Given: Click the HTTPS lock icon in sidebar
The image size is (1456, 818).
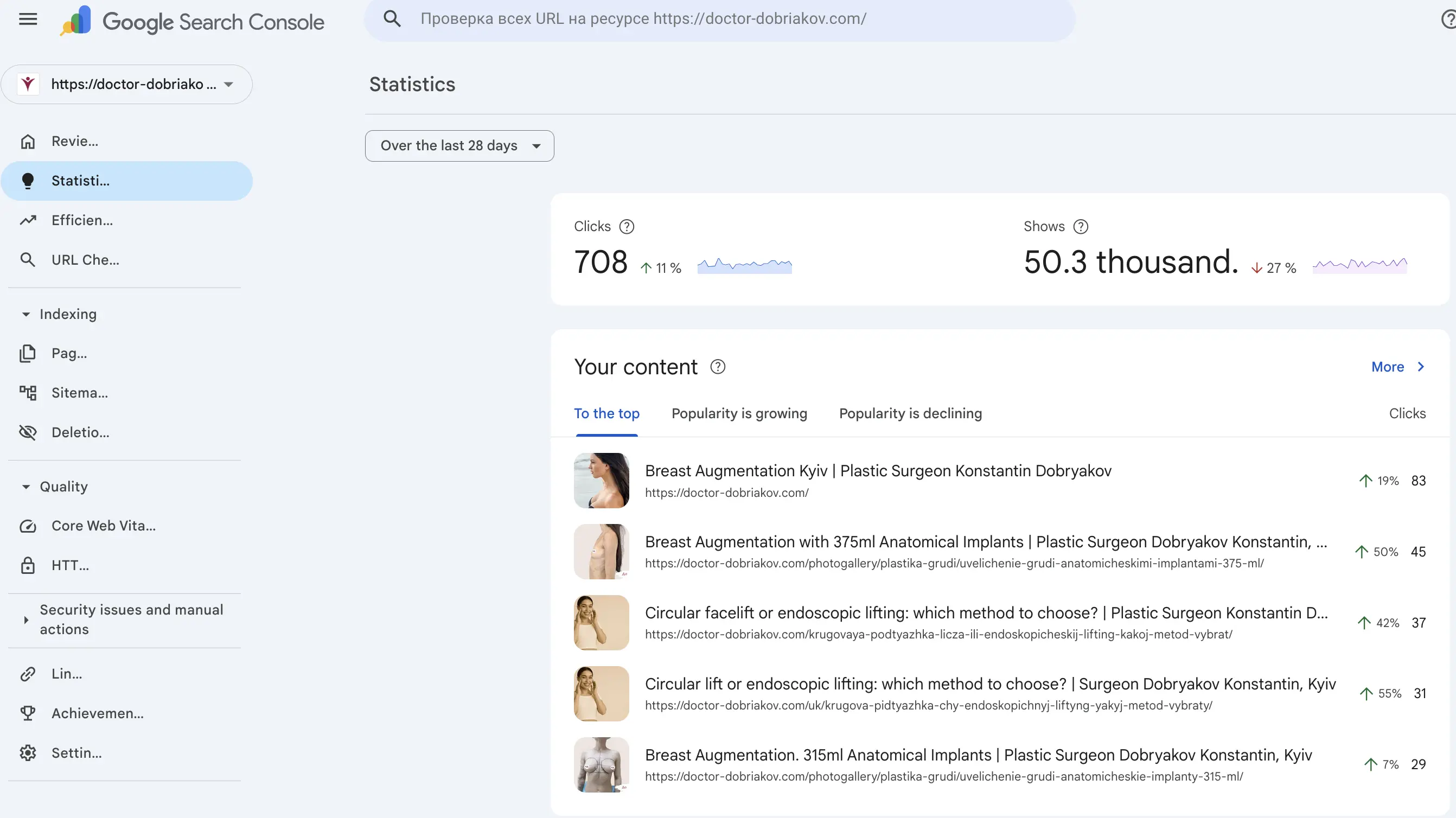Looking at the screenshot, I should click(x=28, y=565).
